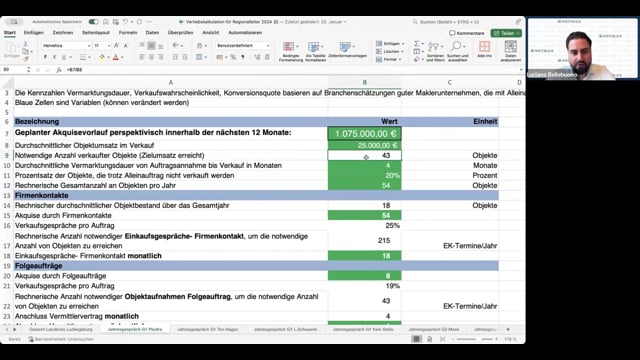The width and height of the screenshot is (640, 360).
Task: Select the Jahresgespräch G1 L.Schwarte sheet
Action: click(285, 329)
